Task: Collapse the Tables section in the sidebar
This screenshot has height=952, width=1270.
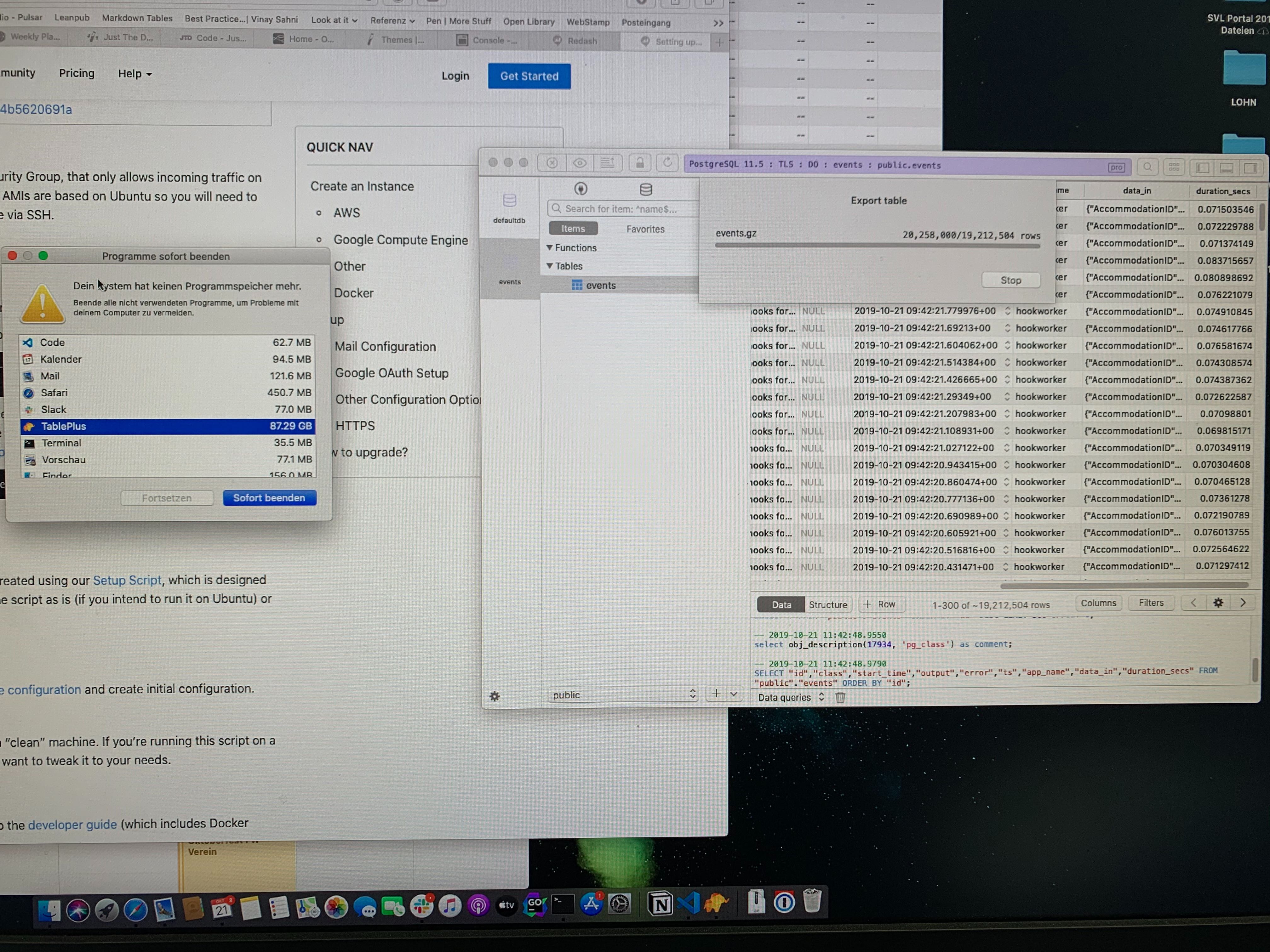Action: tap(551, 266)
